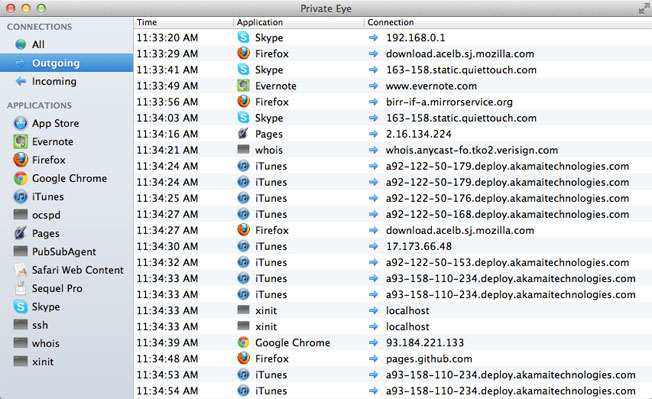
Task: Click the PubSubAgent icon in sidebar
Action: (20, 251)
